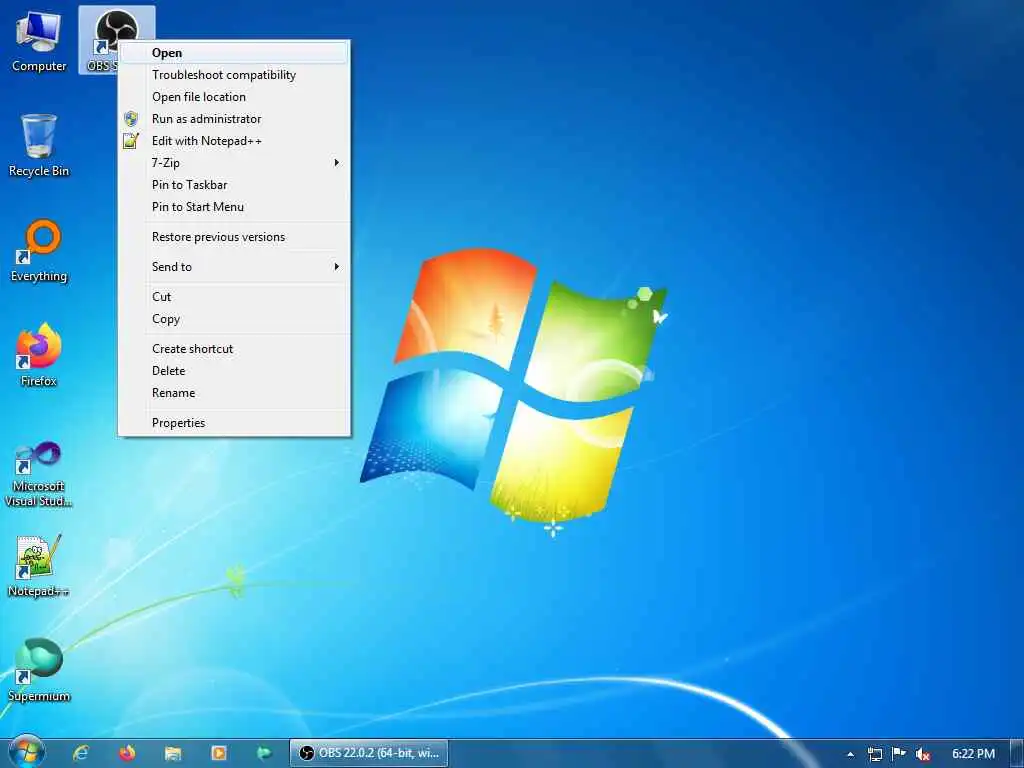Open the network status tray icon
The width and height of the screenshot is (1024, 768).
pos(874,754)
